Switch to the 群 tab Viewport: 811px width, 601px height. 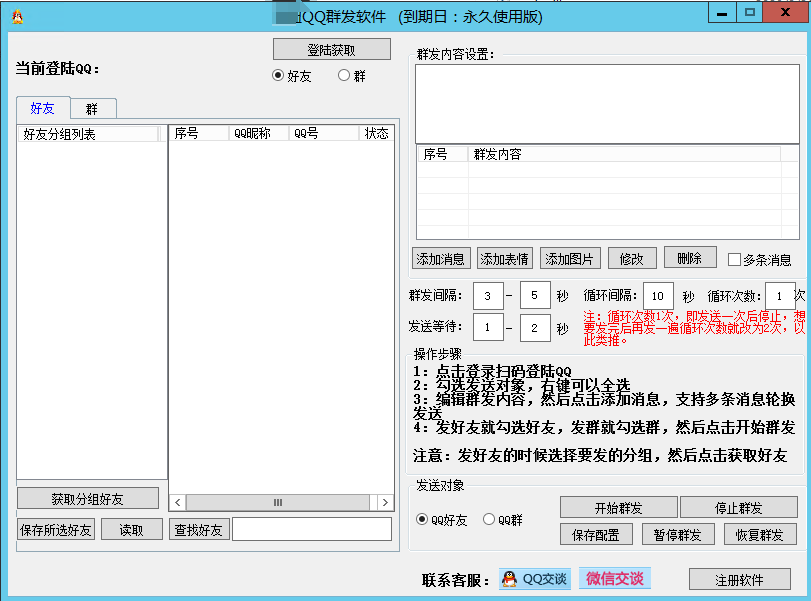(x=93, y=109)
